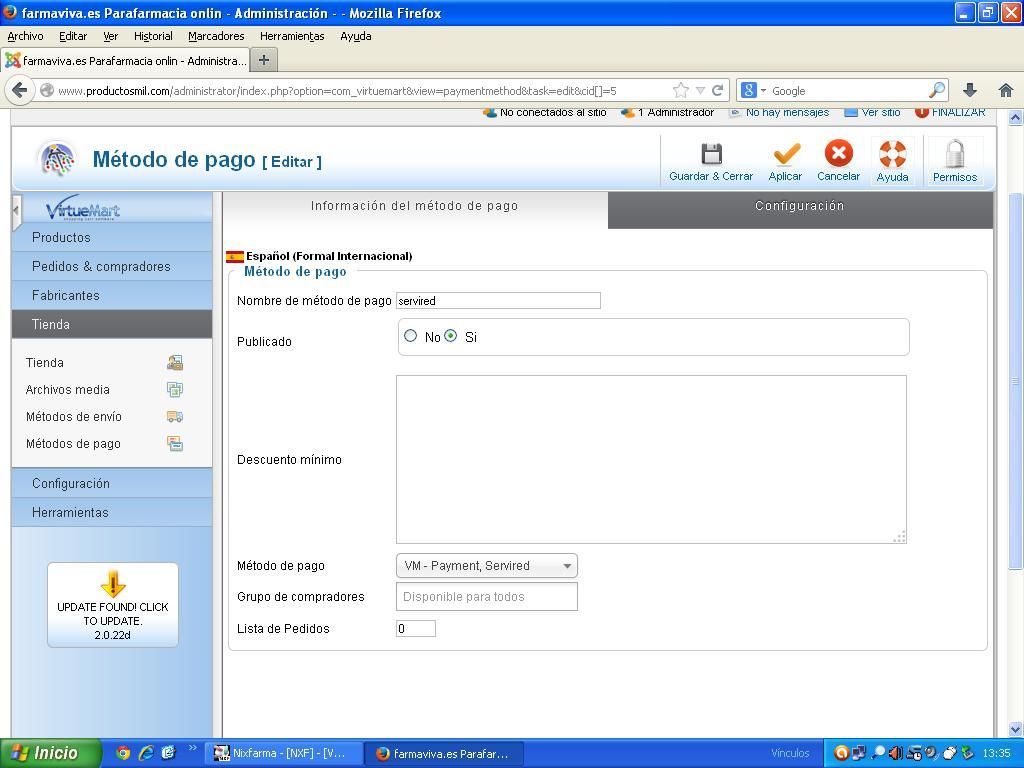Screen dimensions: 1024x768
Task: Click the Spanish flag icon
Action: point(234,256)
